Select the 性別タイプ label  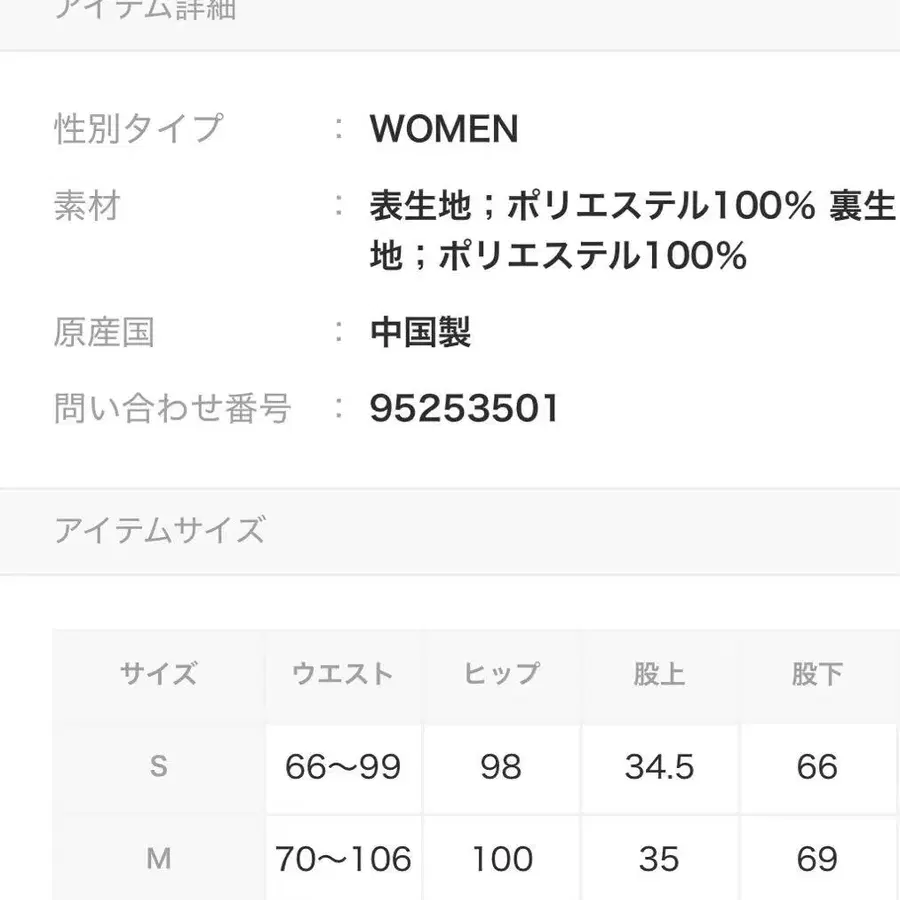138,129
